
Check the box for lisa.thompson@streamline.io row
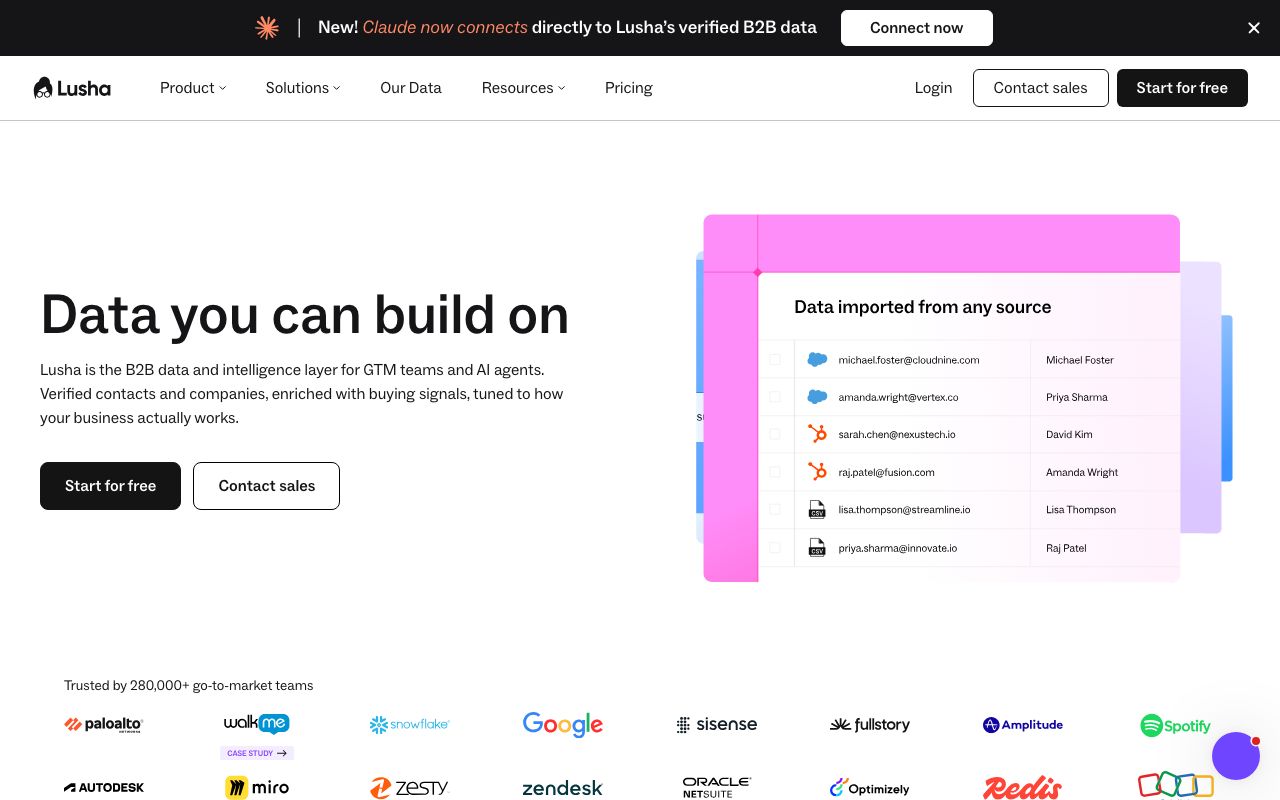click(775, 510)
